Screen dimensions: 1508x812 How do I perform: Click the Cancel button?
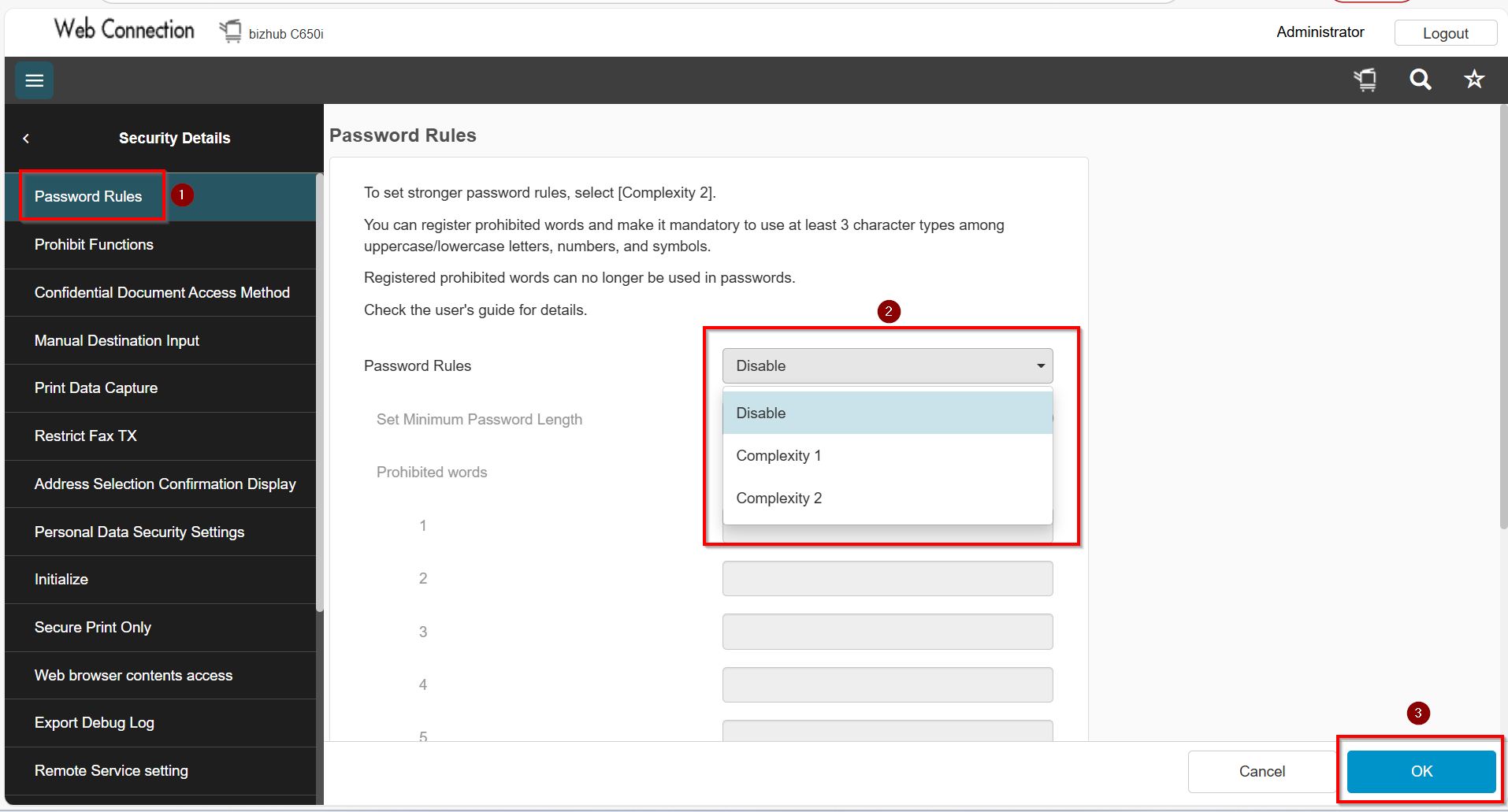coord(1261,772)
